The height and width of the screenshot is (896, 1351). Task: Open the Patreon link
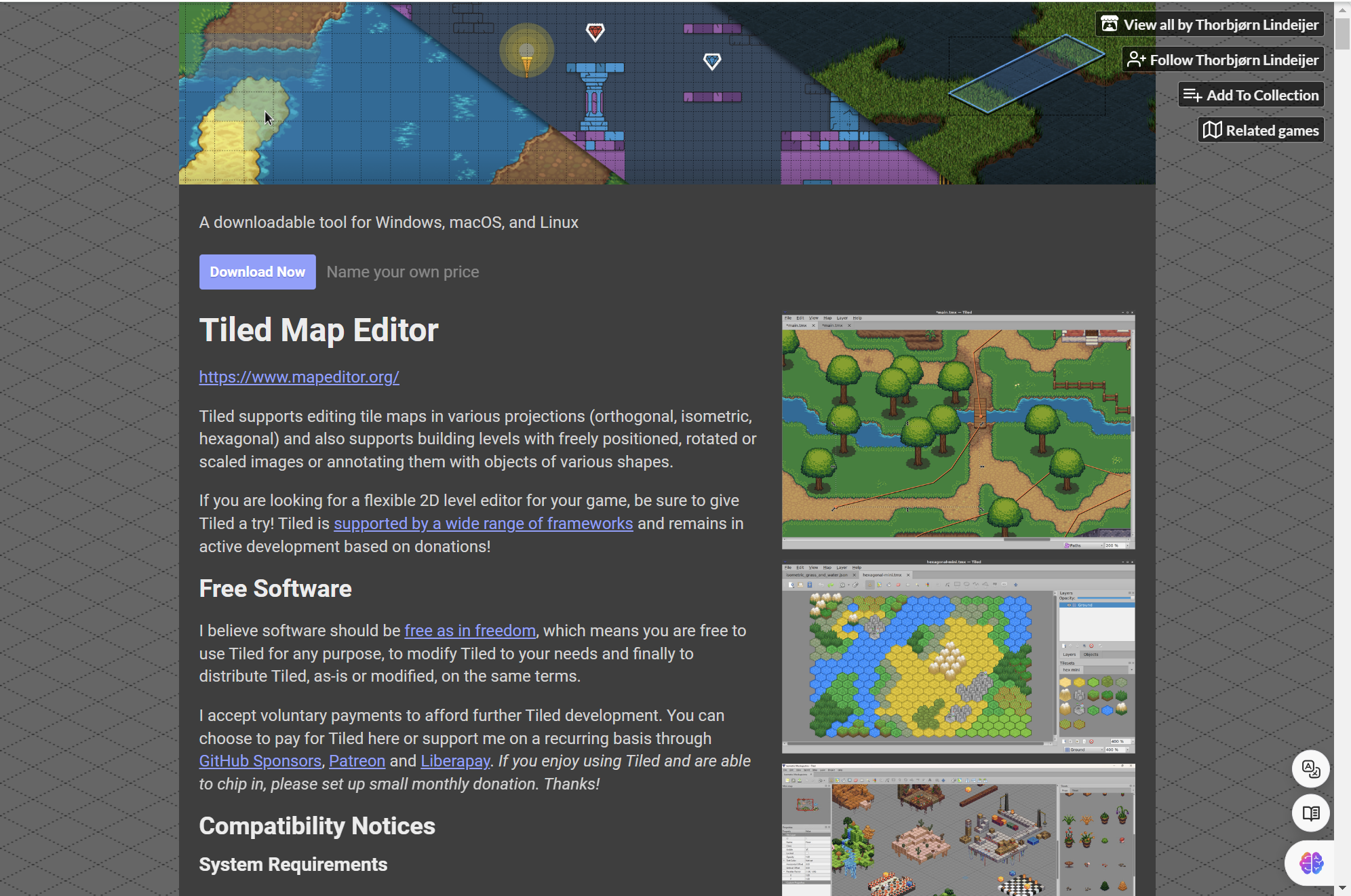357,761
